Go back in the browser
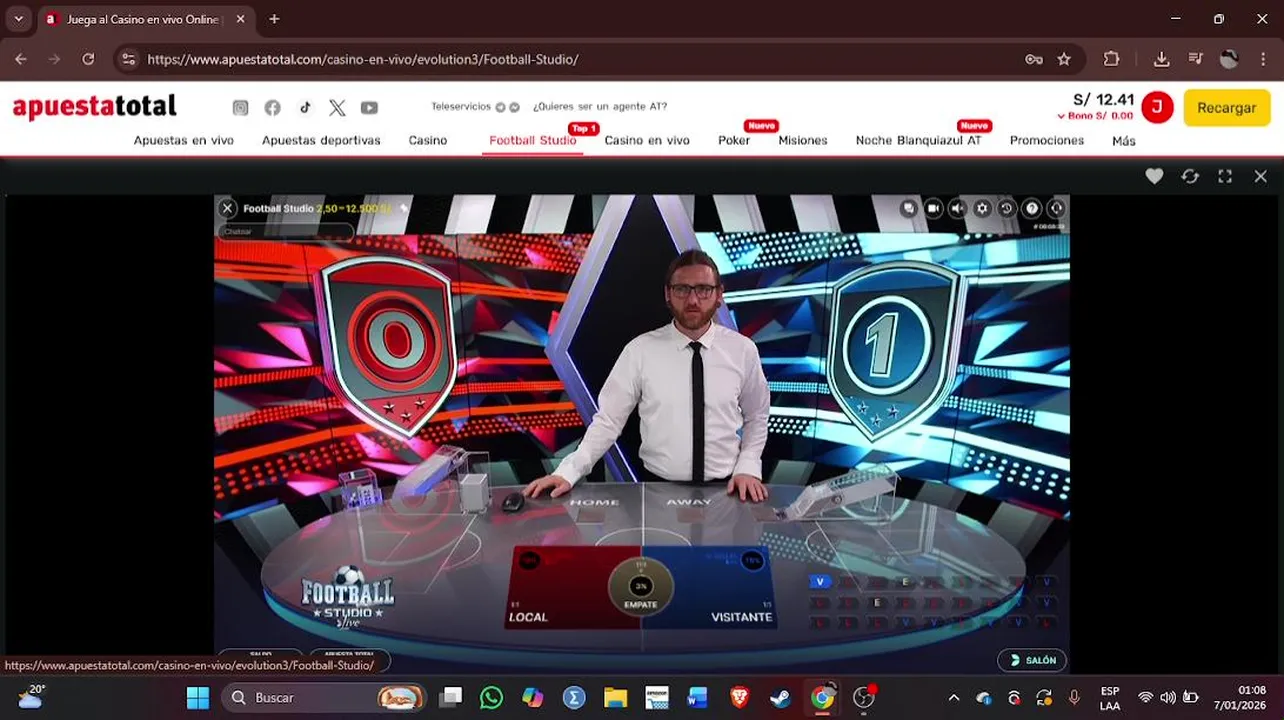 pos(21,59)
